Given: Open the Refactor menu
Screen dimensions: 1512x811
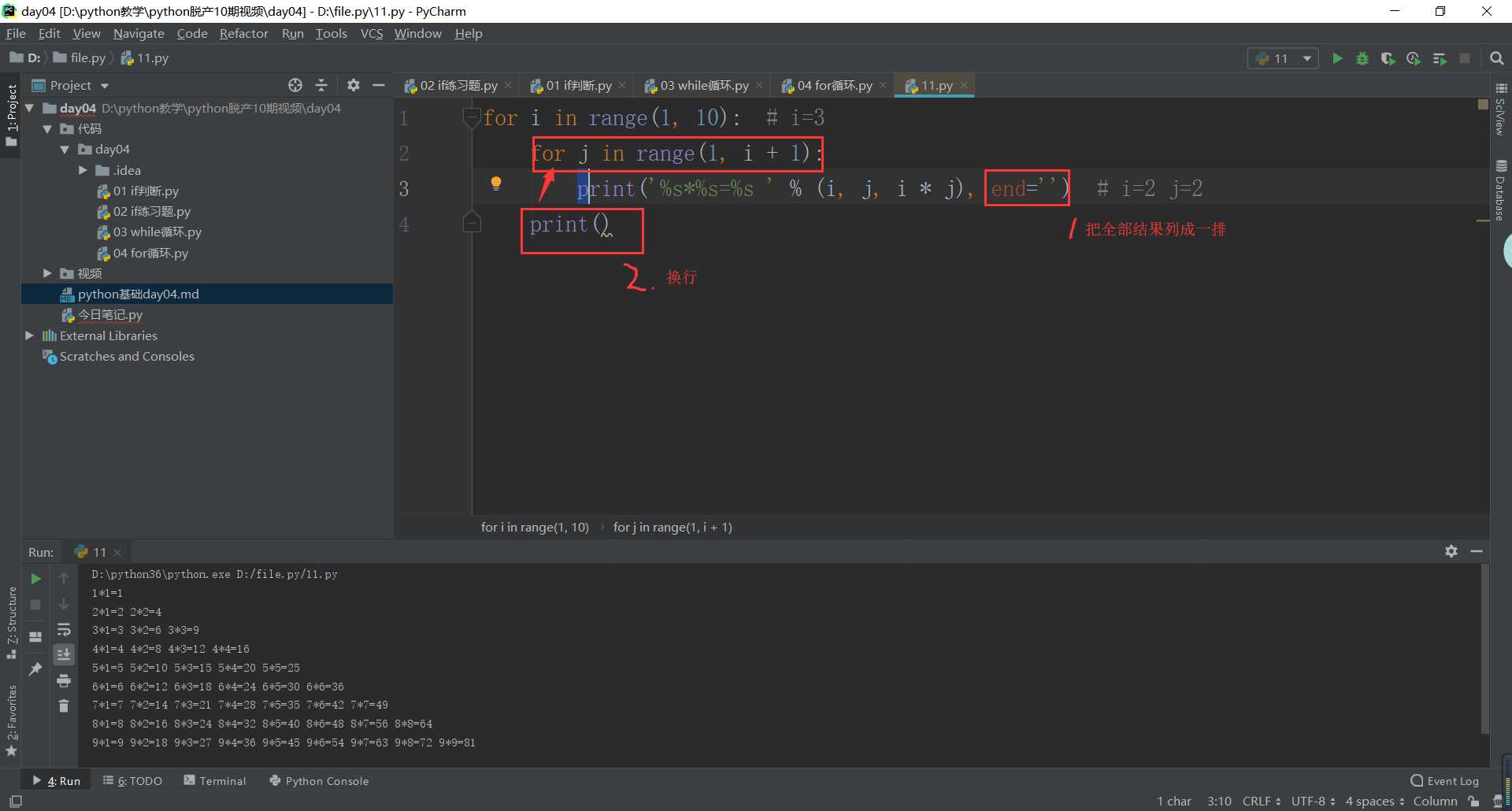Looking at the screenshot, I should click(243, 33).
